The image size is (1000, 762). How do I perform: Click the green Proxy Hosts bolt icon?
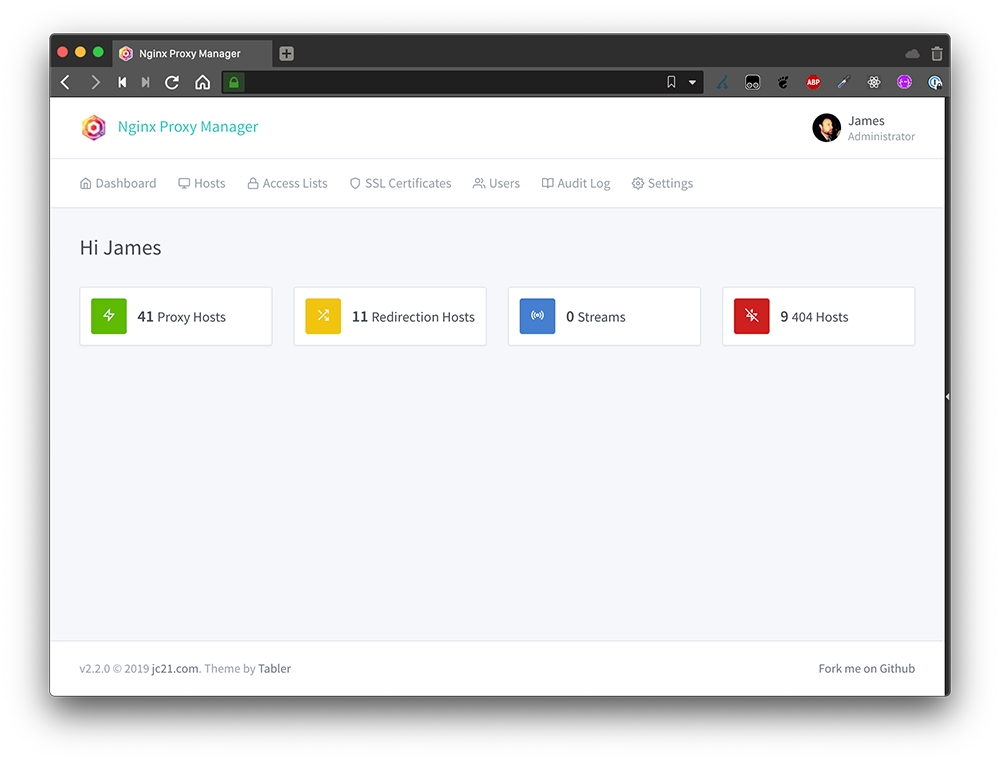(109, 316)
